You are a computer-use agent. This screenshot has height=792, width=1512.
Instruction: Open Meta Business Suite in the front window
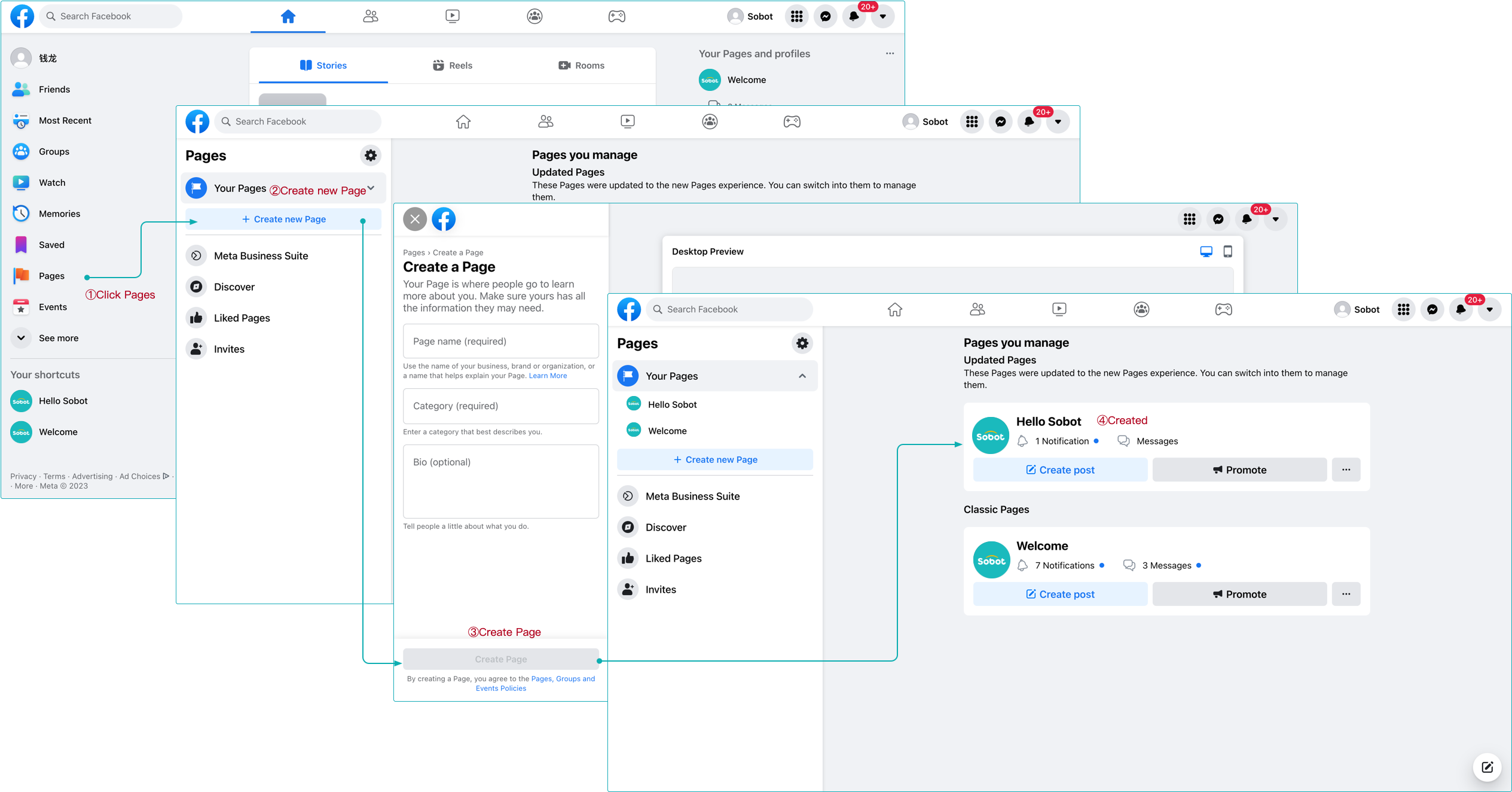[x=692, y=496]
